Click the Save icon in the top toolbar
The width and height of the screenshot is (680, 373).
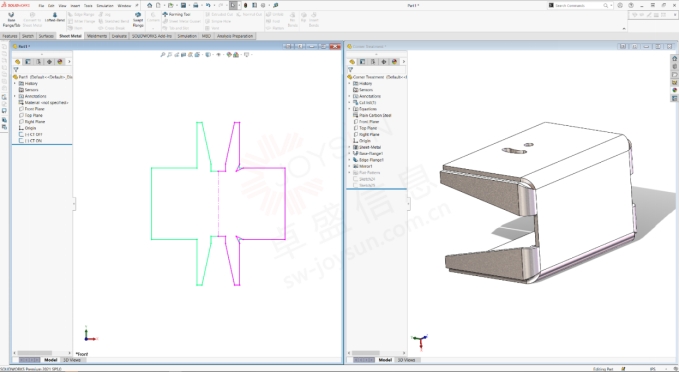point(183,5)
